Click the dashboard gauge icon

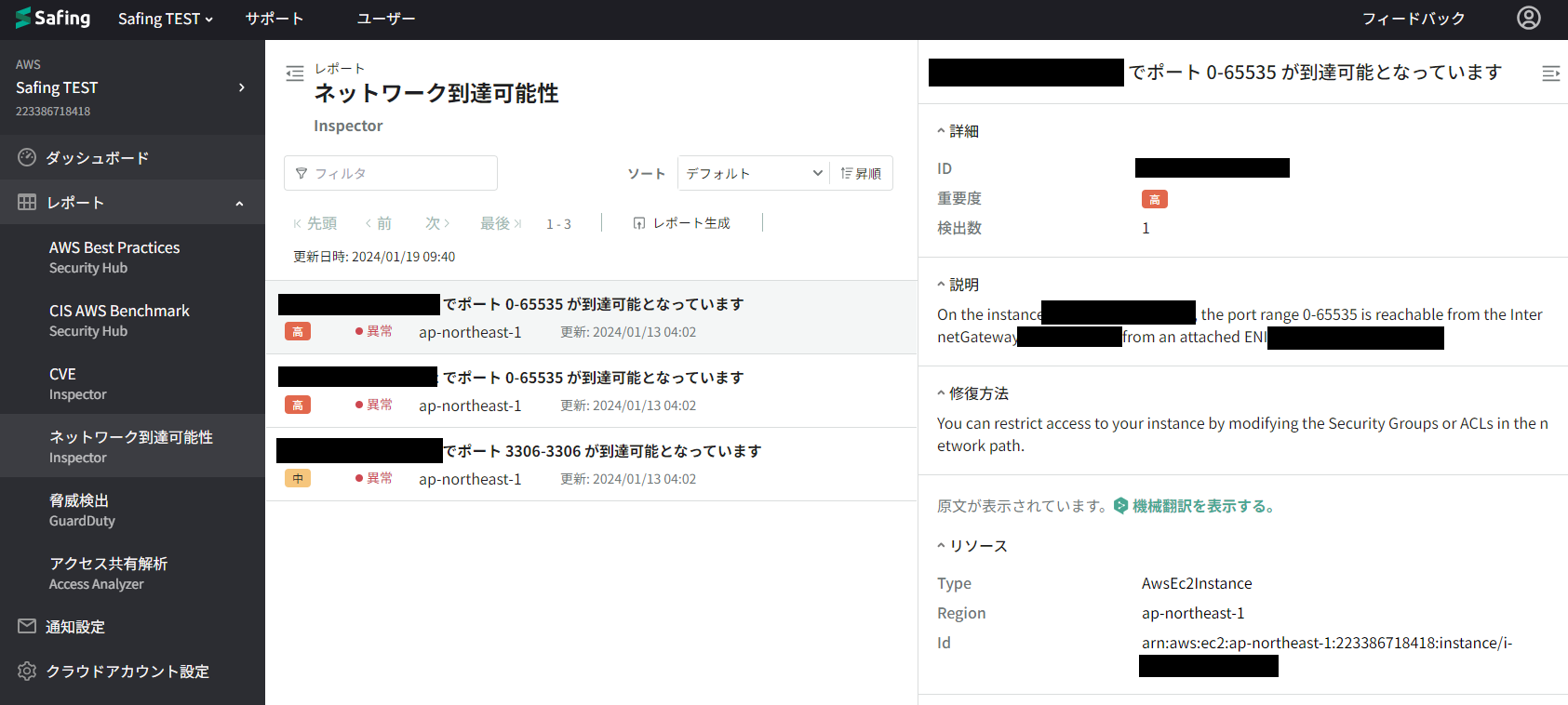click(27, 157)
